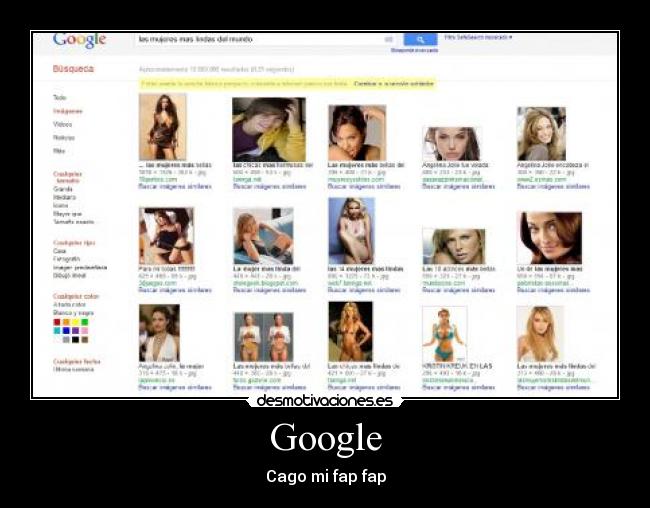Click Cambiar a versión estándar in yellow bar

tap(393, 84)
